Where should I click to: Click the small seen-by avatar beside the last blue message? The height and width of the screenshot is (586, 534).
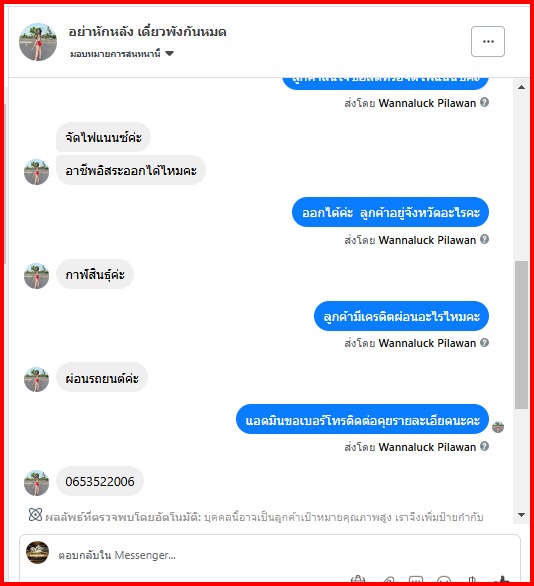pos(498,427)
